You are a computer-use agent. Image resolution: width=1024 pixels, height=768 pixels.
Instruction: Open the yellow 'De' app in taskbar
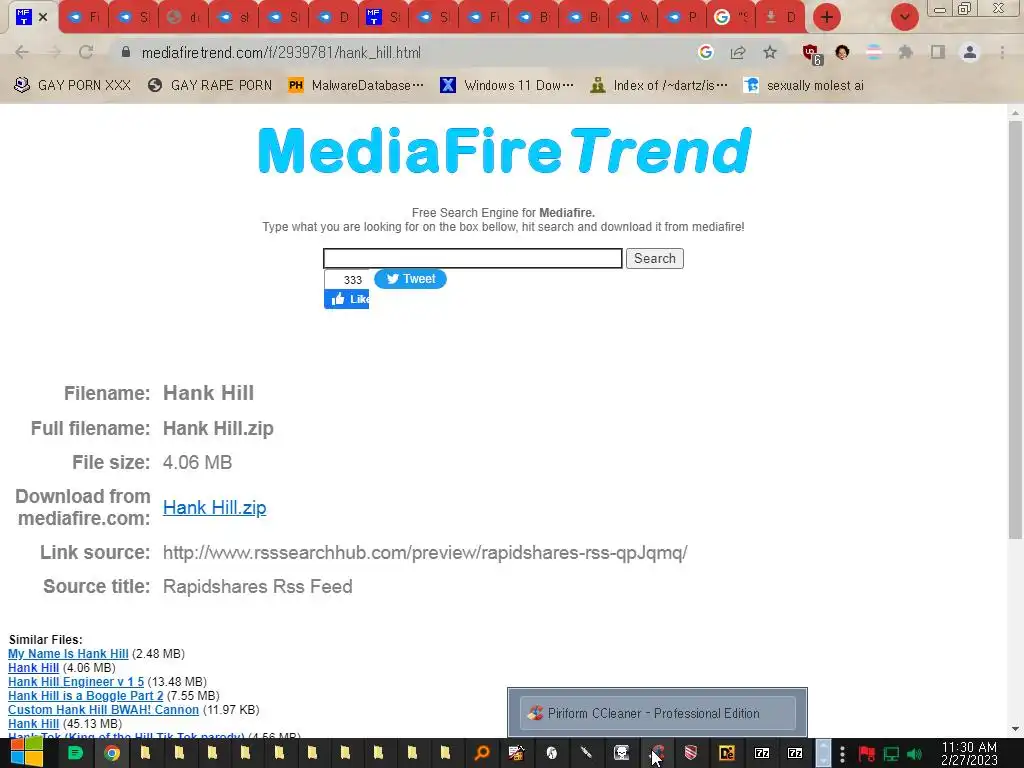[x=726, y=753]
